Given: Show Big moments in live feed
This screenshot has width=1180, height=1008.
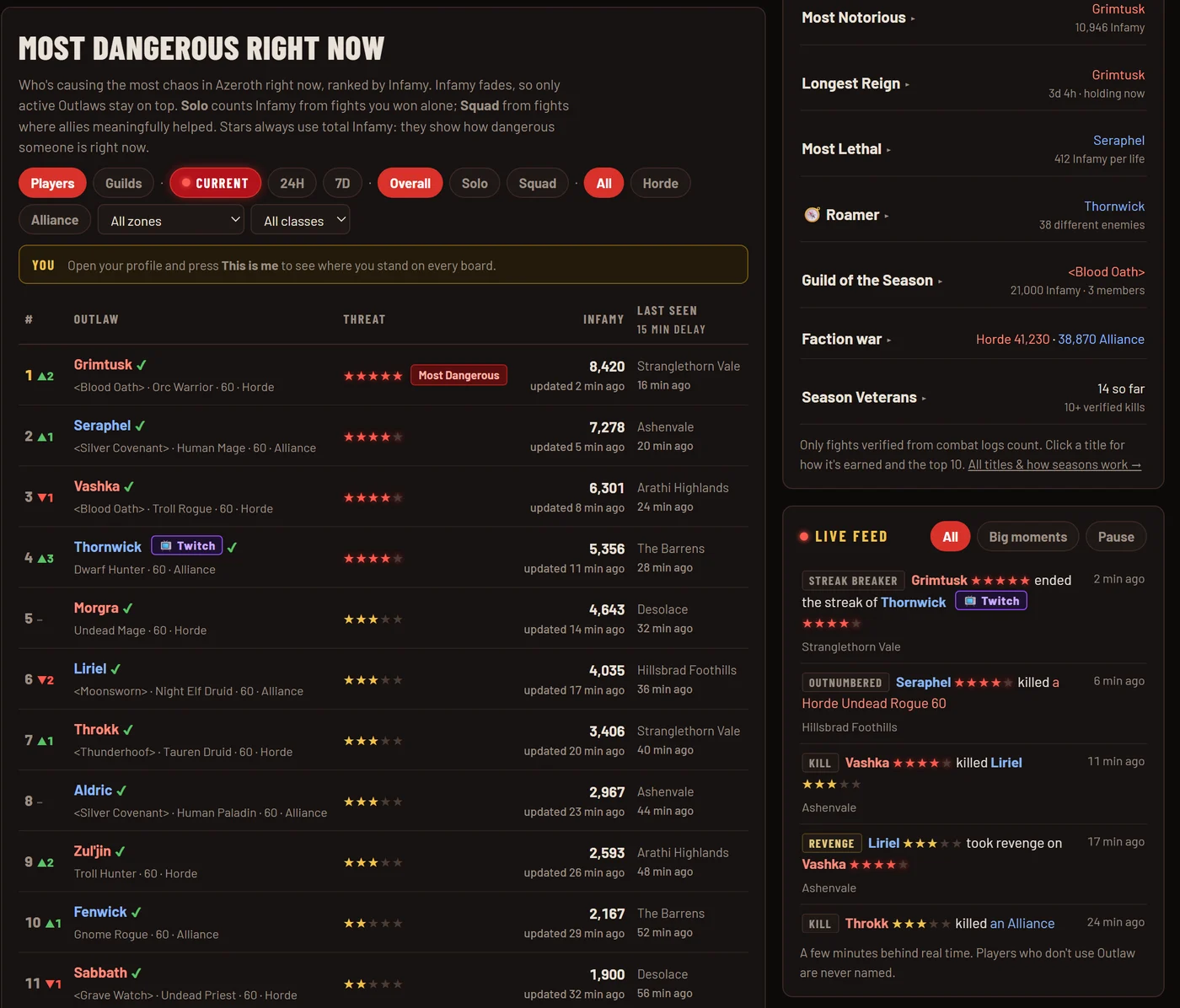Looking at the screenshot, I should click(1027, 537).
